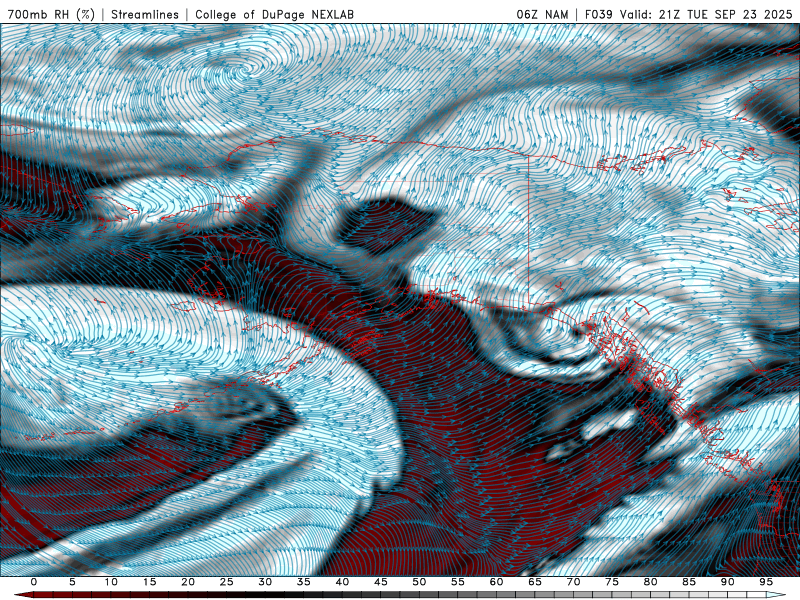Click the "90" label on color scale
The width and height of the screenshot is (800, 600).
point(728,582)
